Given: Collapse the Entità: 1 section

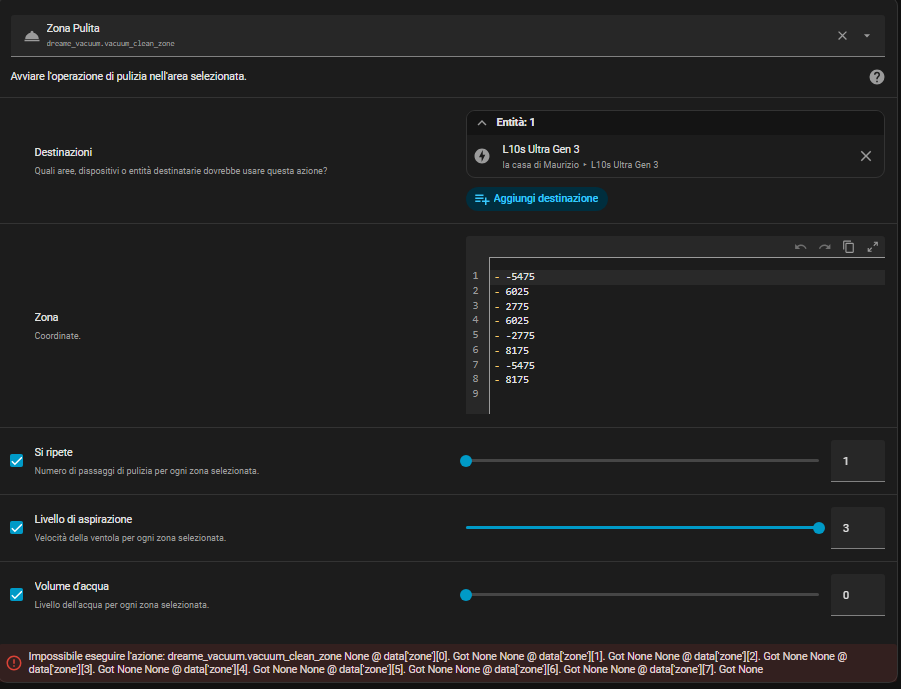Looking at the screenshot, I should pyautogui.click(x=482, y=122).
